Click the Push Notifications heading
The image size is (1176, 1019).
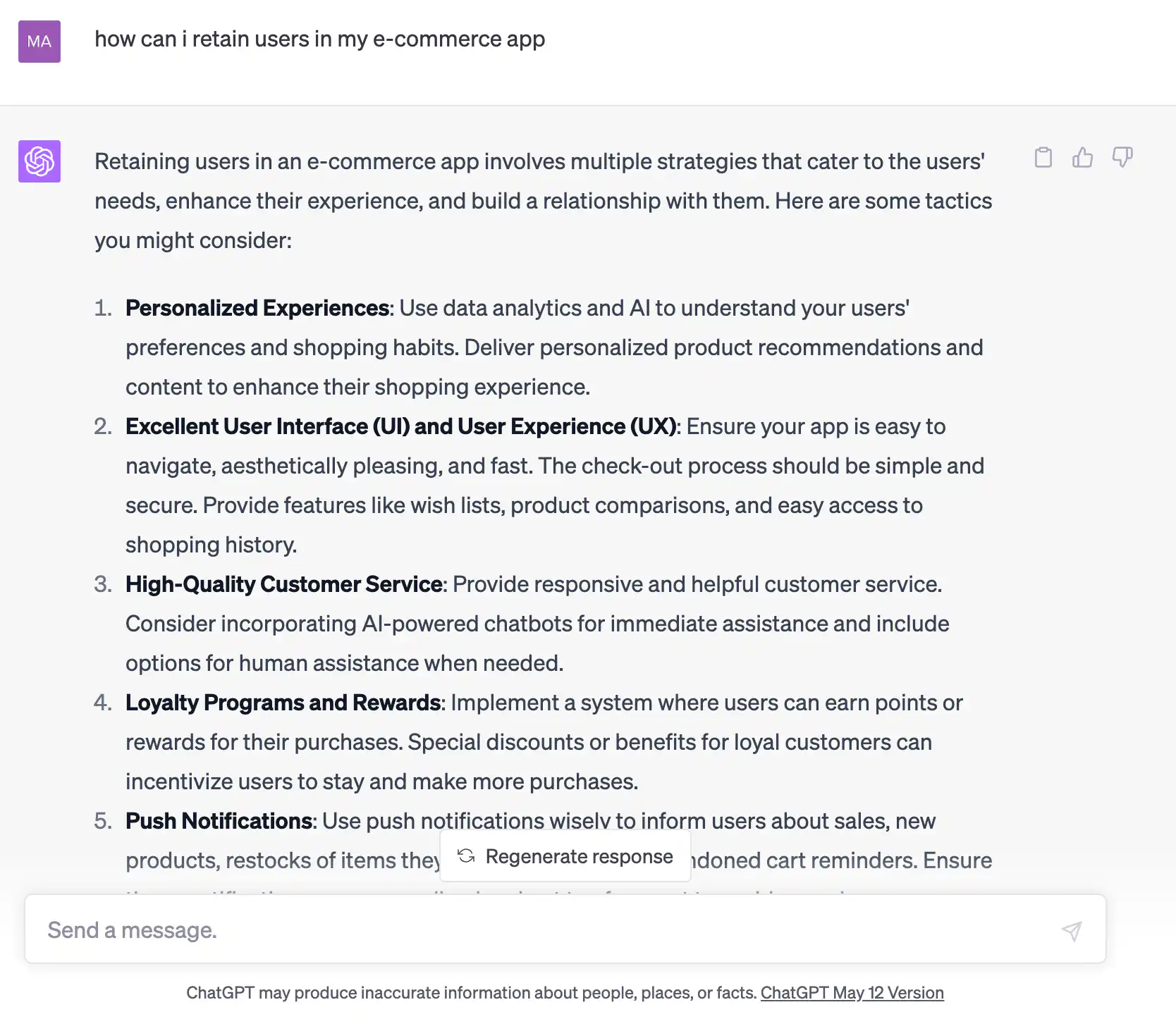click(x=219, y=821)
